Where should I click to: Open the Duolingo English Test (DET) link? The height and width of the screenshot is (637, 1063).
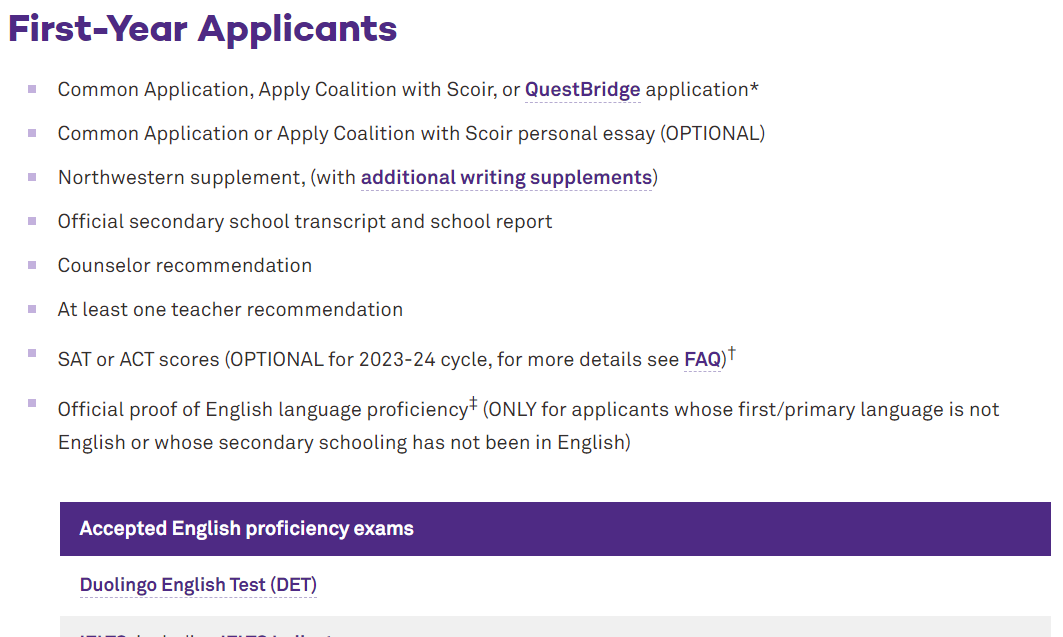[198, 585]
